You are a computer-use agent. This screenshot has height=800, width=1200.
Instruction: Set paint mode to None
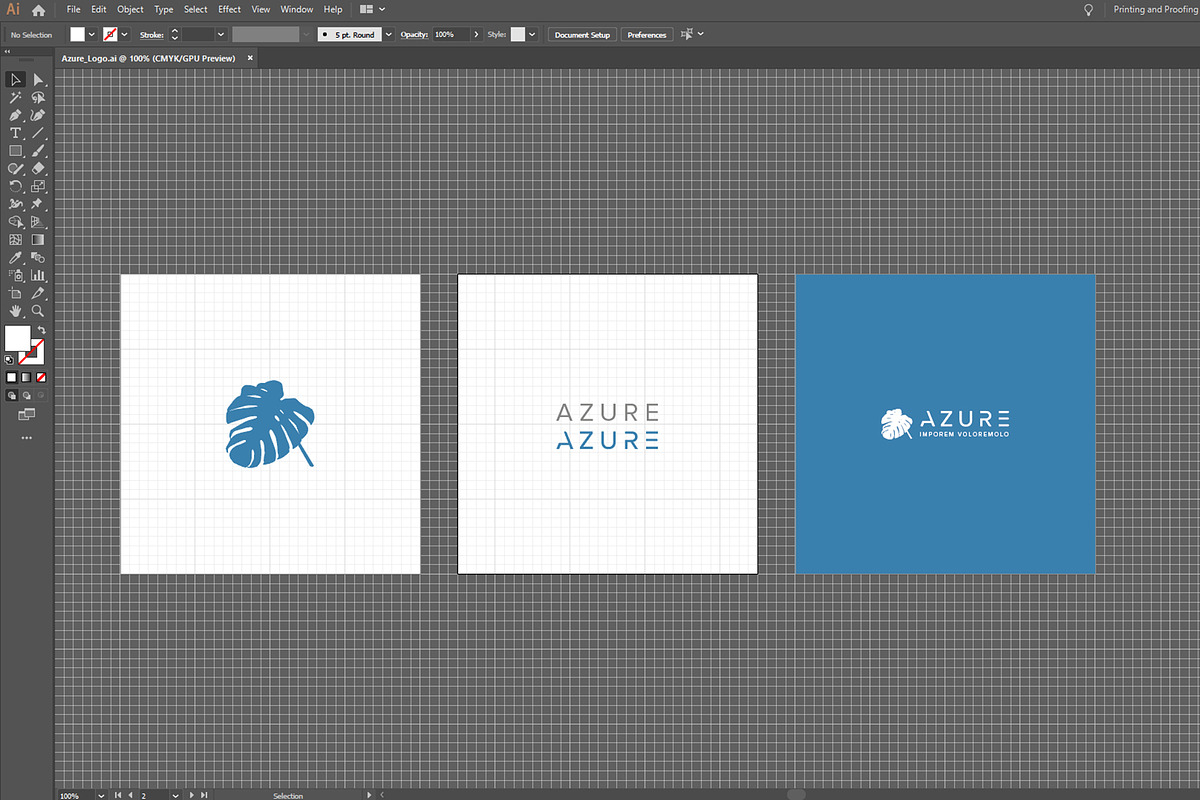(x=40, y=378)
